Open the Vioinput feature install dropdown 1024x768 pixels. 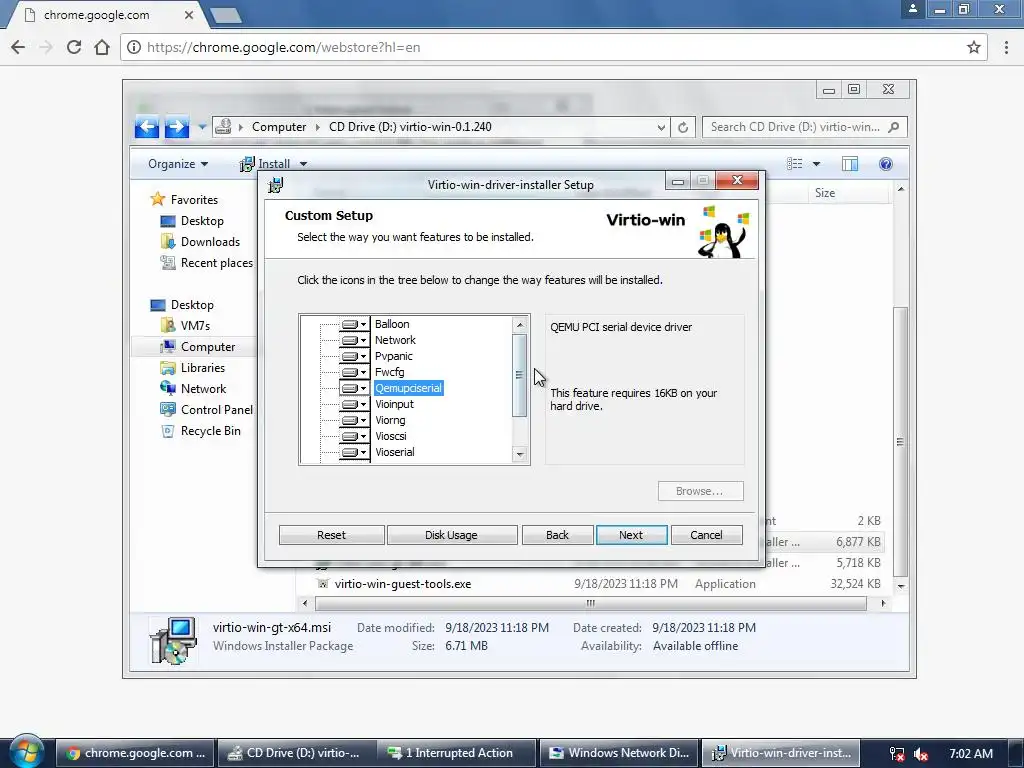click(354, 404)
